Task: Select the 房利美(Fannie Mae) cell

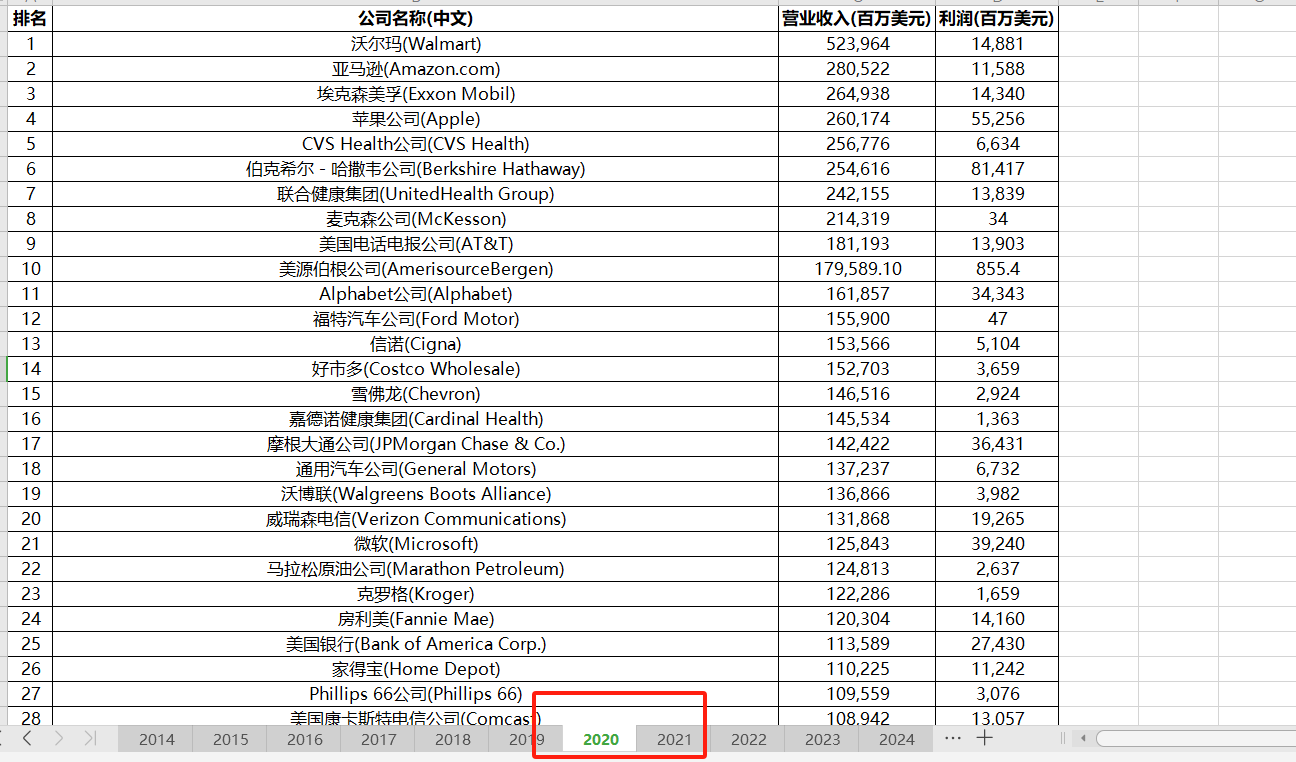Action: [x=415, y=619]
